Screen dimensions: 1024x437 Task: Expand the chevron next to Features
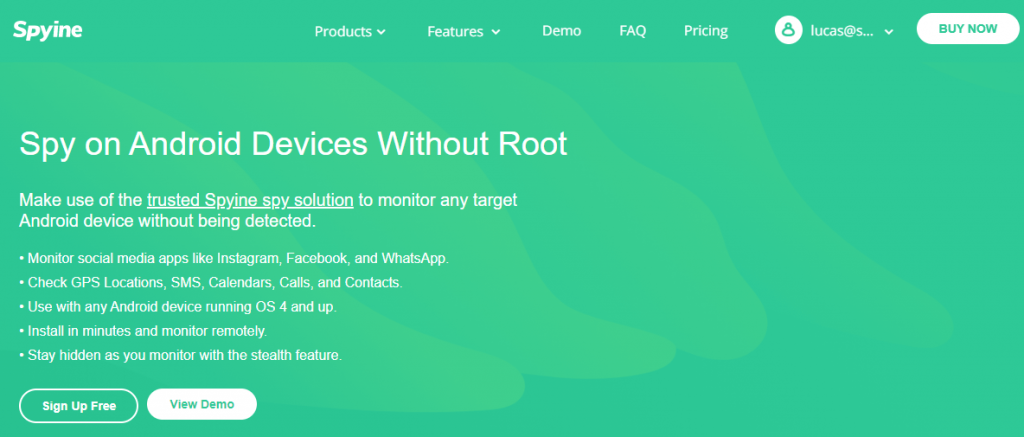point(495,32)
